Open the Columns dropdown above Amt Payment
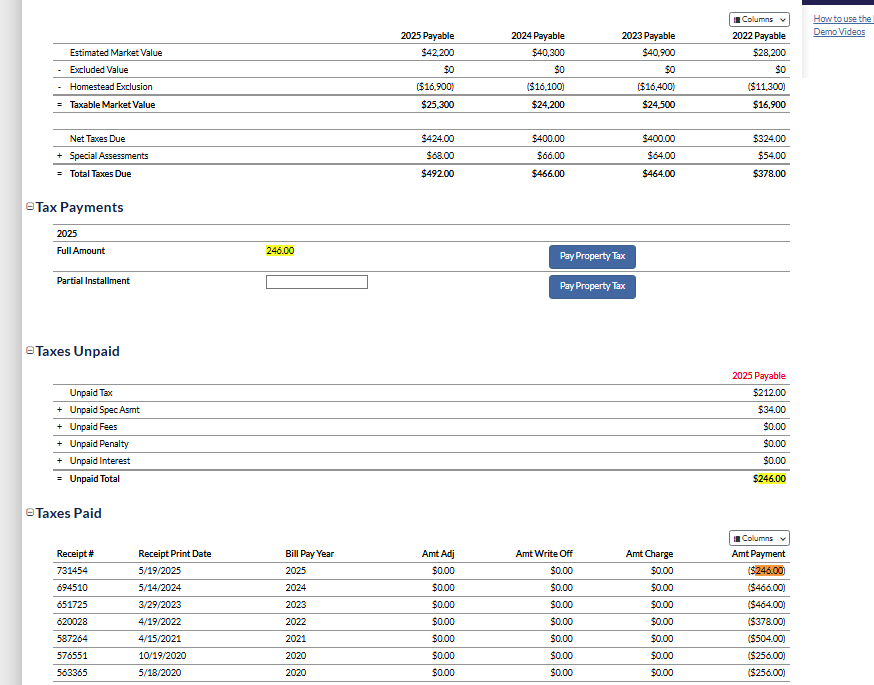The image size is (874, 685). point(758,538)
